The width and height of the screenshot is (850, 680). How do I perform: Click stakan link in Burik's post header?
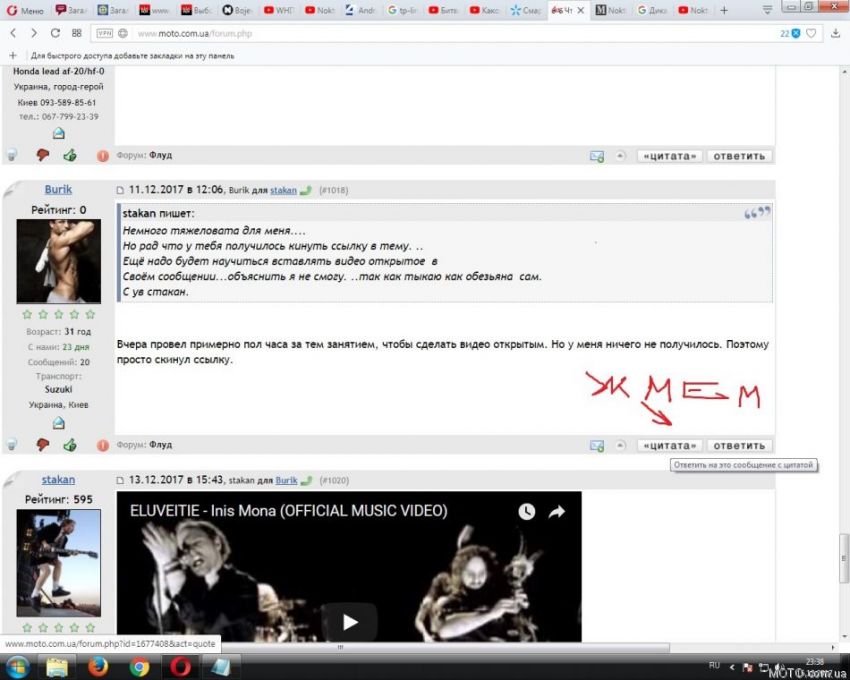[x=284, y=190]
